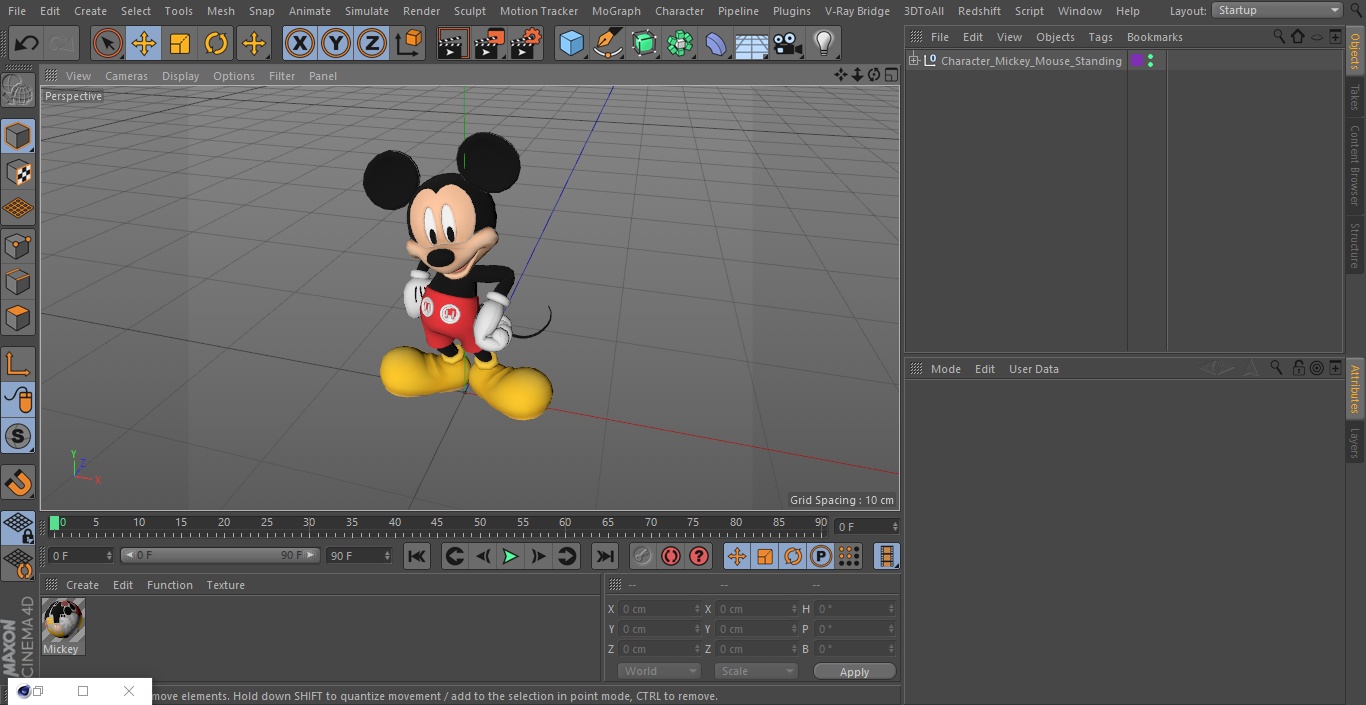Open the World coordinate dropdown

[659, 671]
